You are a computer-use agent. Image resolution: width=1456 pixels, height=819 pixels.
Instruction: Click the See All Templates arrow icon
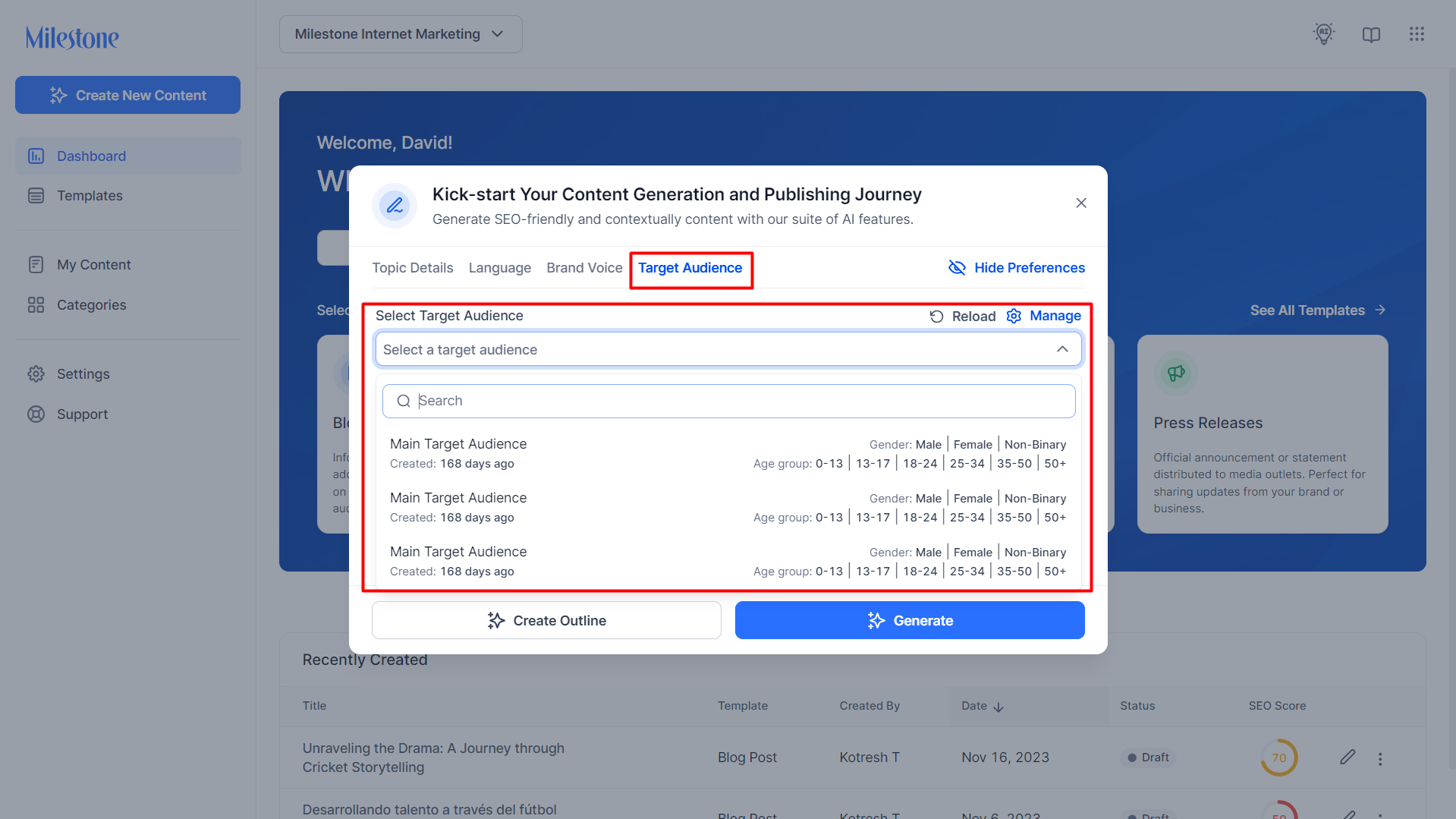1380,310
